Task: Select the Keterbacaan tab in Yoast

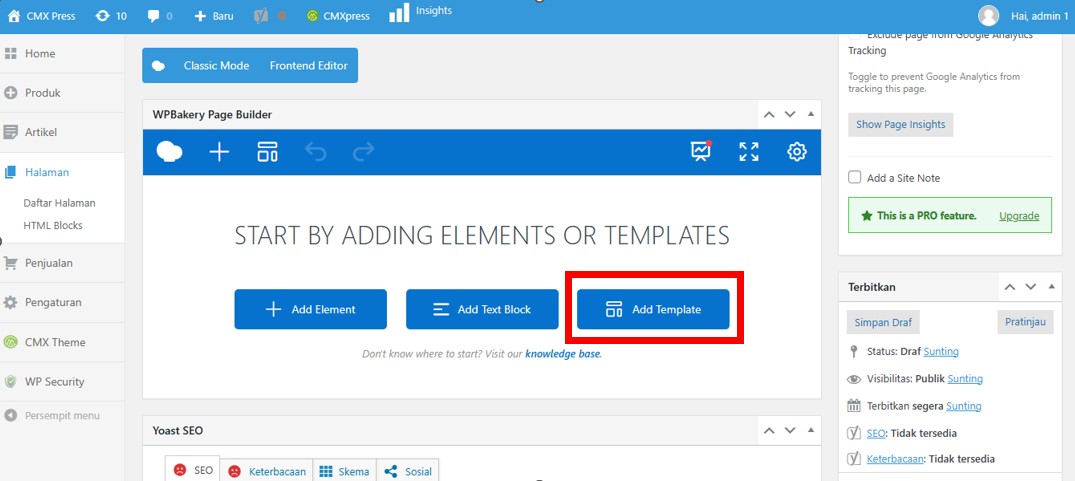Action: [x=267, y=471]
